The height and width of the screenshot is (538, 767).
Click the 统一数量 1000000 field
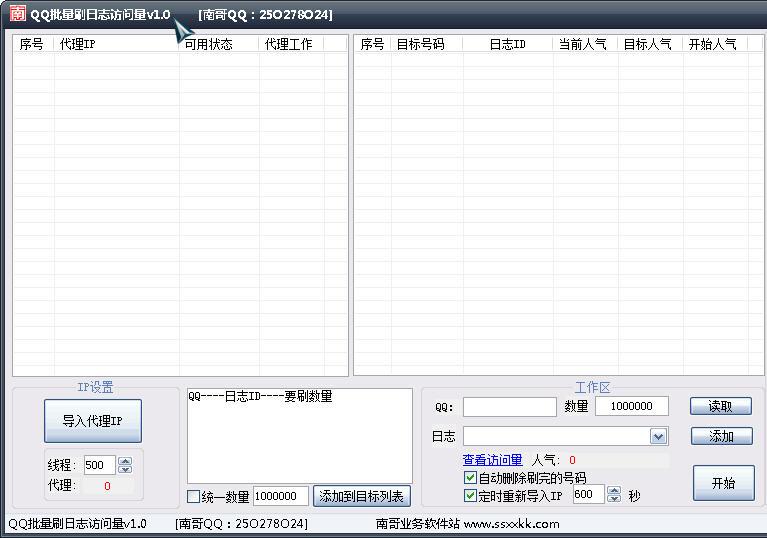281,496
